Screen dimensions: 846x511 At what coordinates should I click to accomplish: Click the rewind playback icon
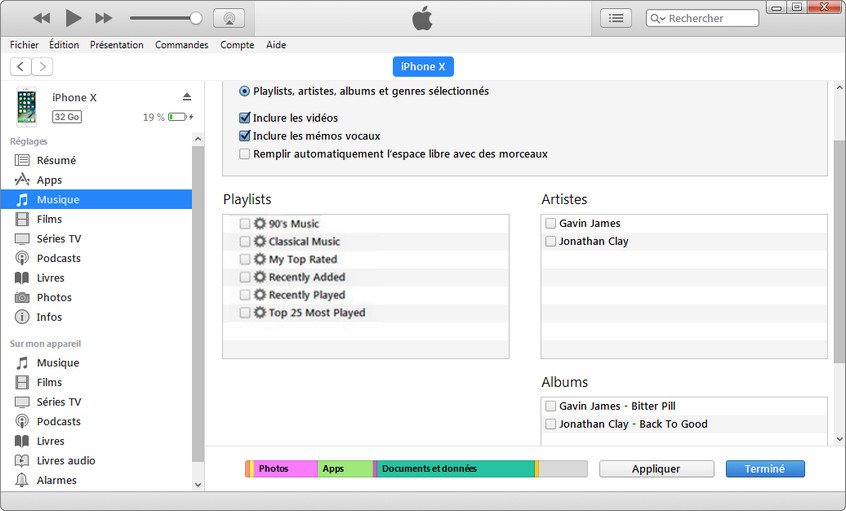tap(42, 18)
